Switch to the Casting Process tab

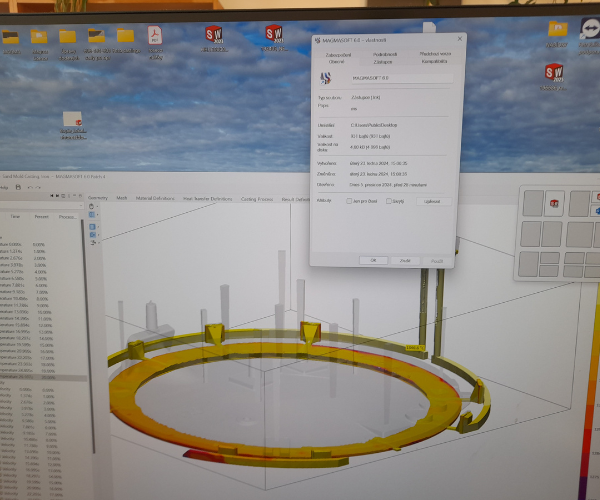pos(257,198)
